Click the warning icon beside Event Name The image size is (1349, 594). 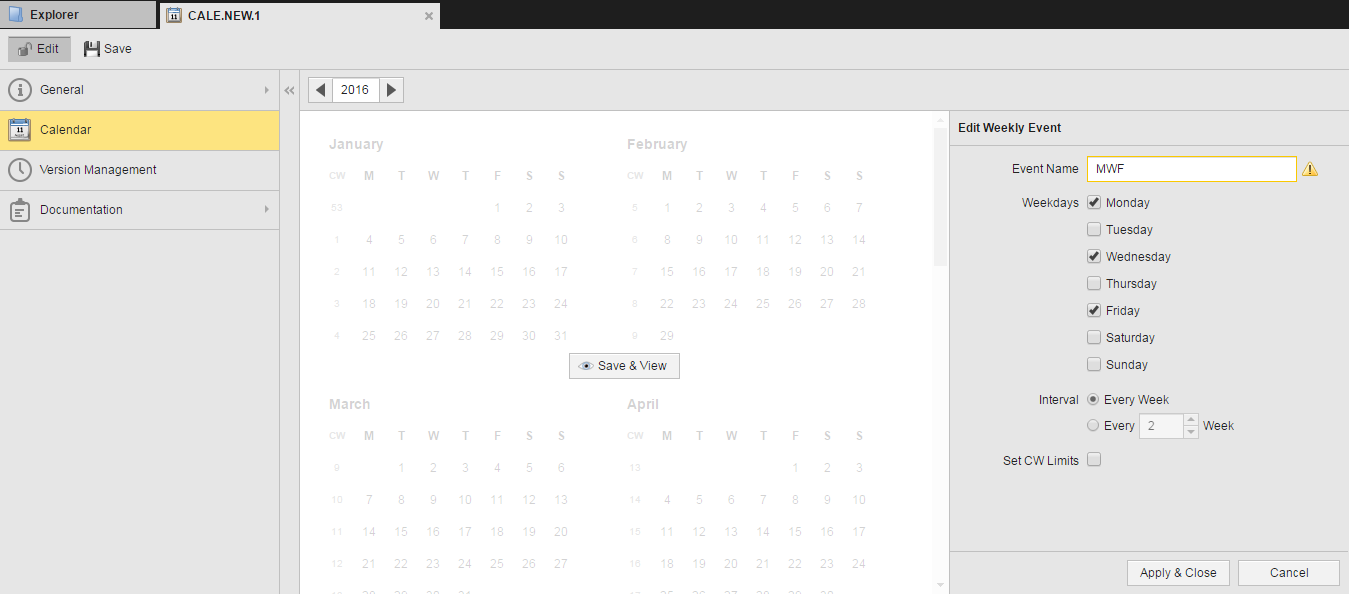click(x=1309, y=169)
